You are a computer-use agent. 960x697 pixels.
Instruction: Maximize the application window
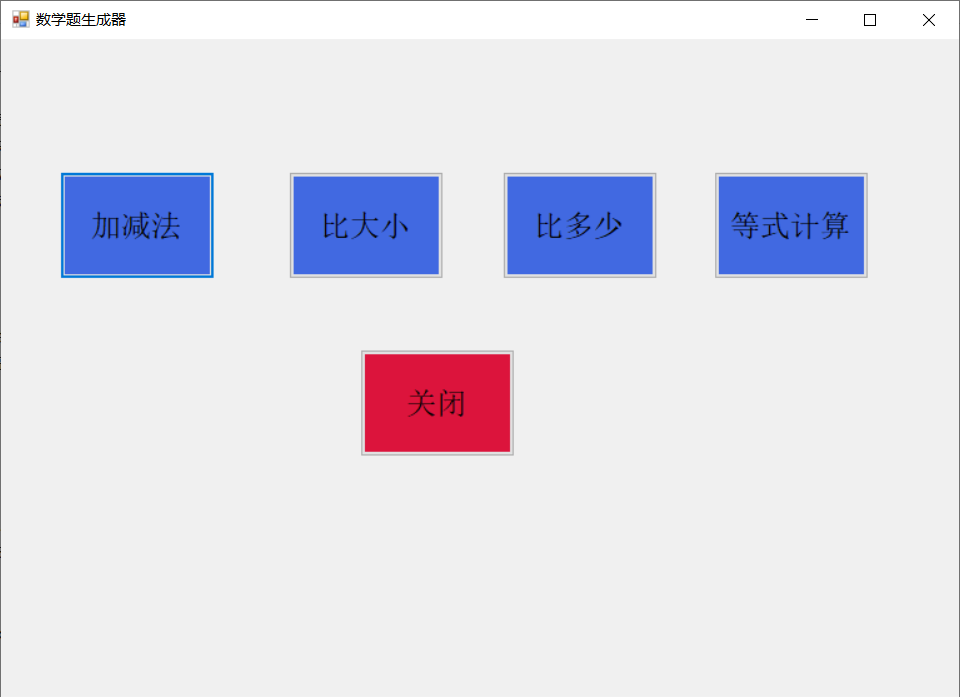tap(869, 19)
